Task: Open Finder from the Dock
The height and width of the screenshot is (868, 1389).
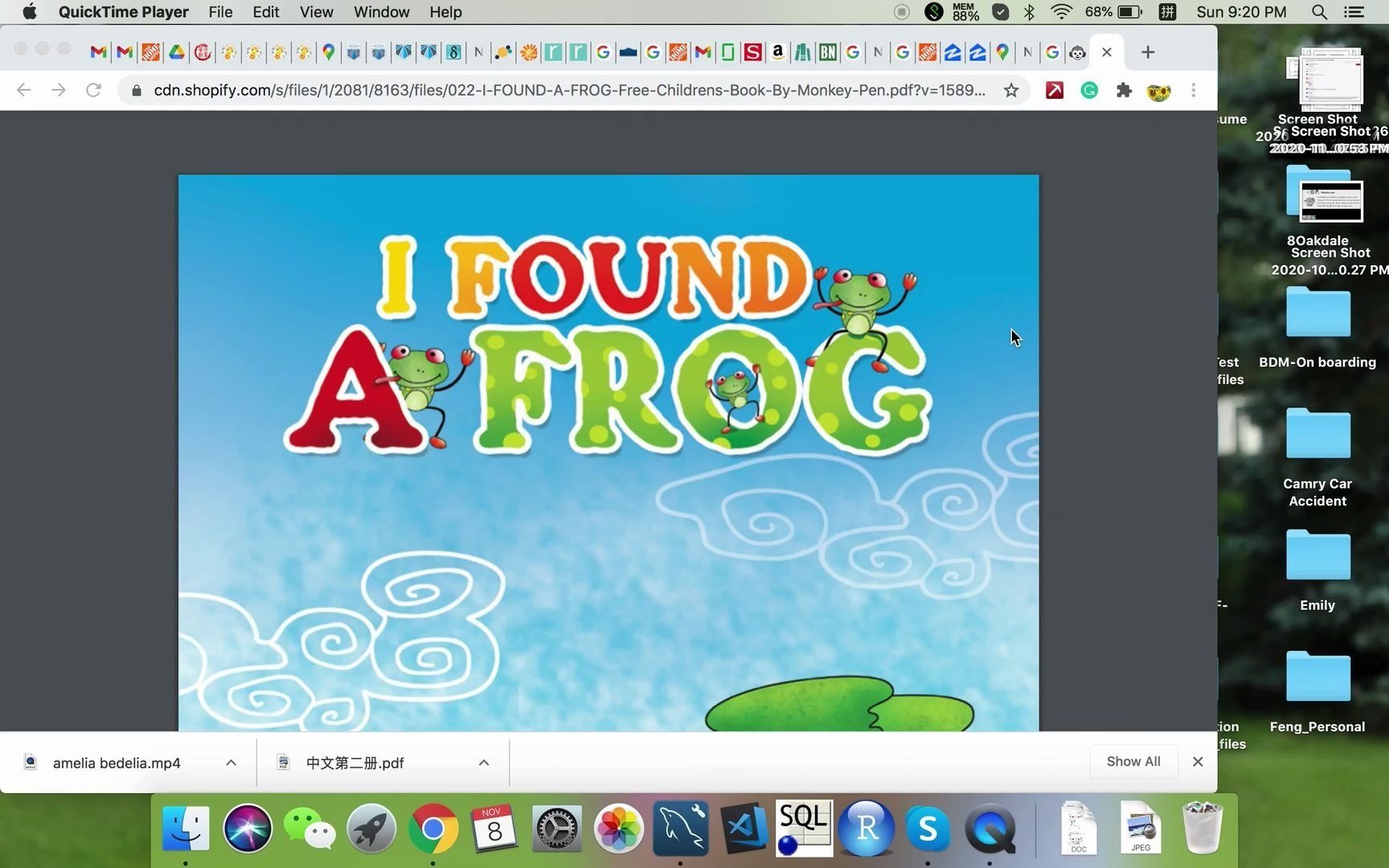Action: coord(186,828)
